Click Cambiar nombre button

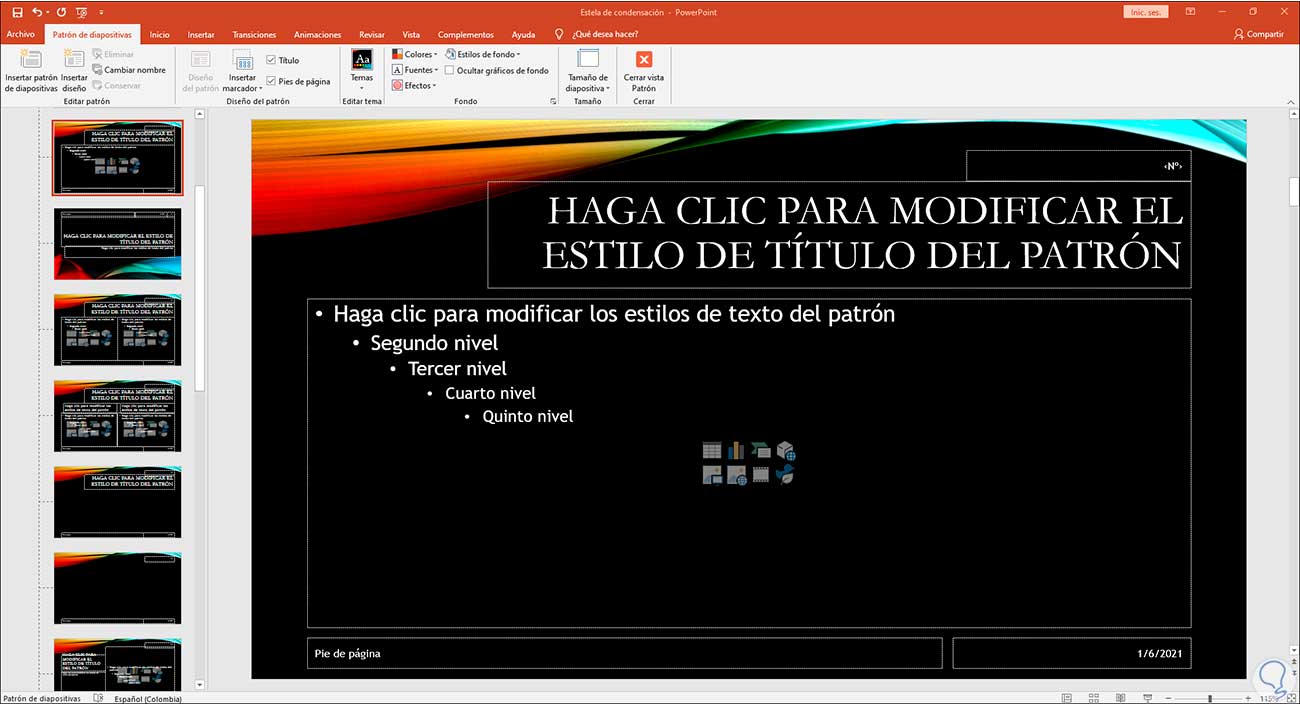pyautogui.click(x=129, y=70)
